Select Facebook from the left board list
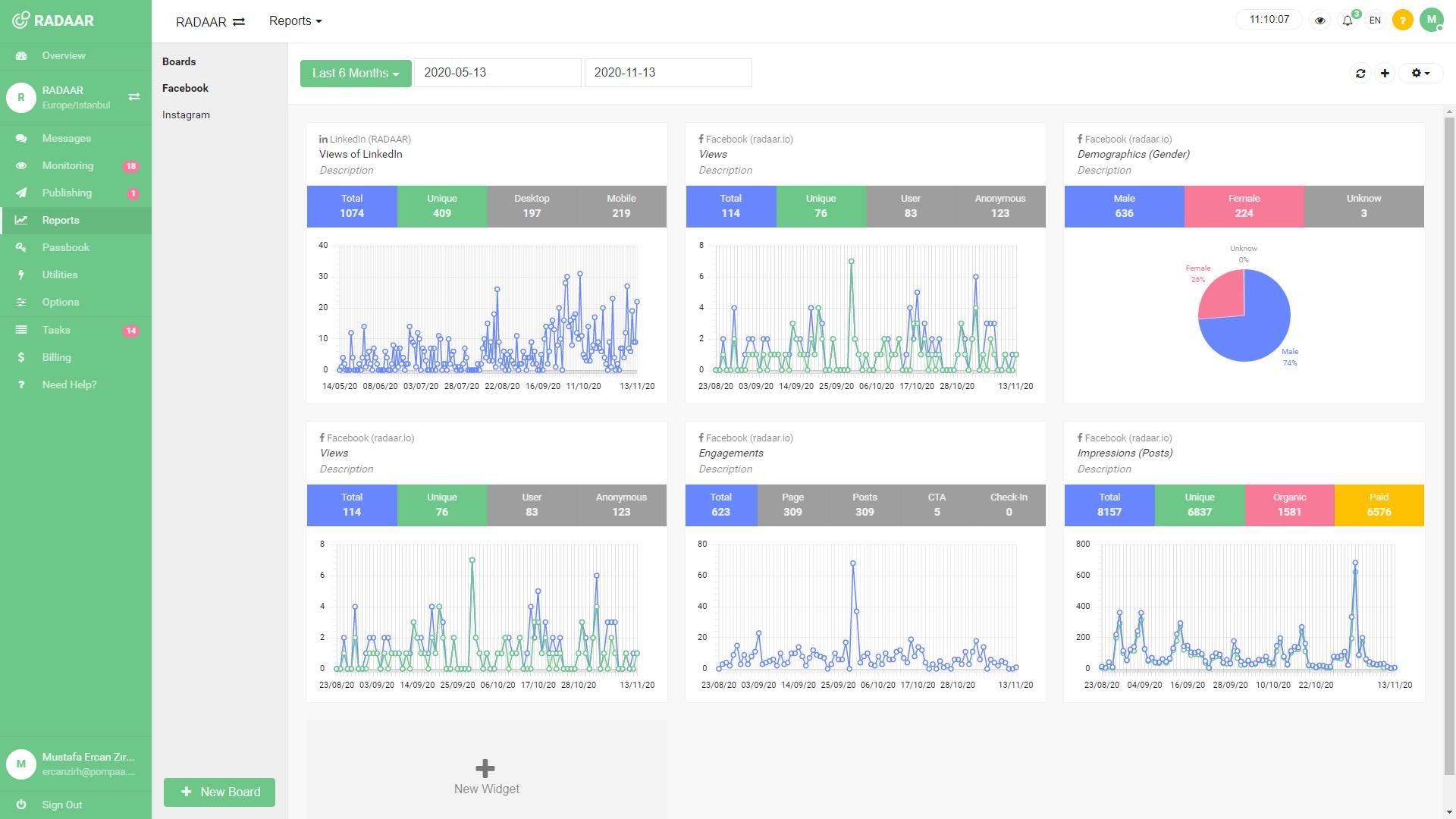This screenshot has height=819, width=1456. (x=185, y=88)
